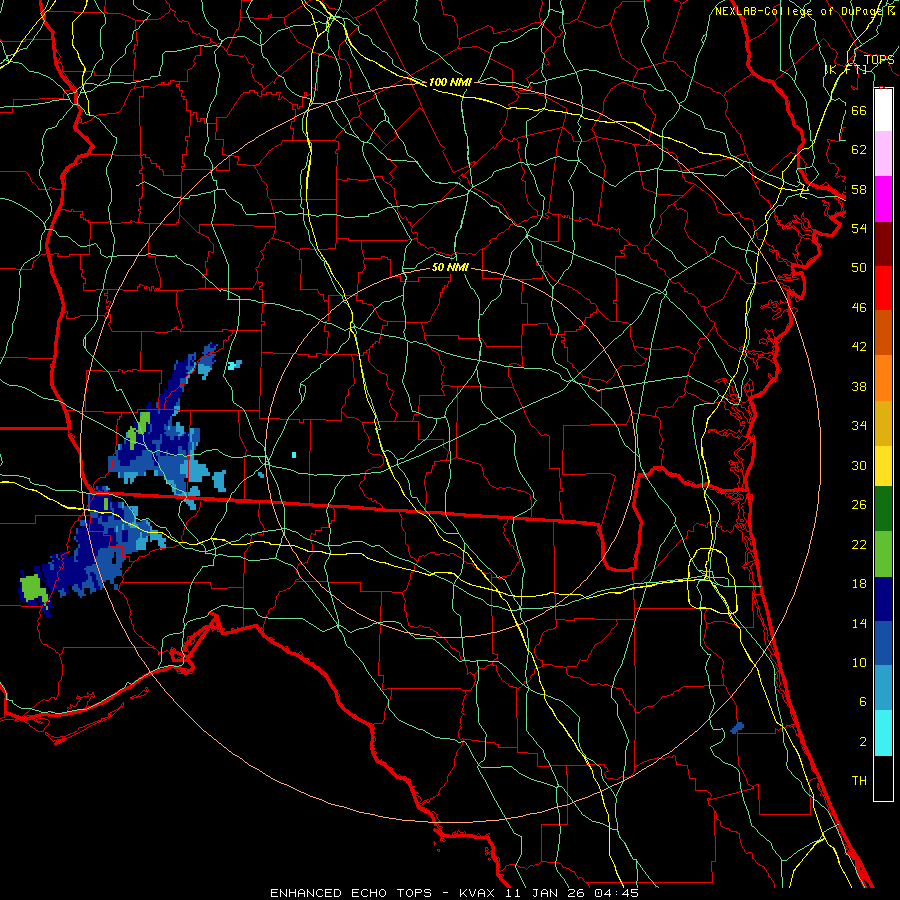900x900 pixels.
Task: Click the "TOPS" legend title
Action: tap(879, 60)
